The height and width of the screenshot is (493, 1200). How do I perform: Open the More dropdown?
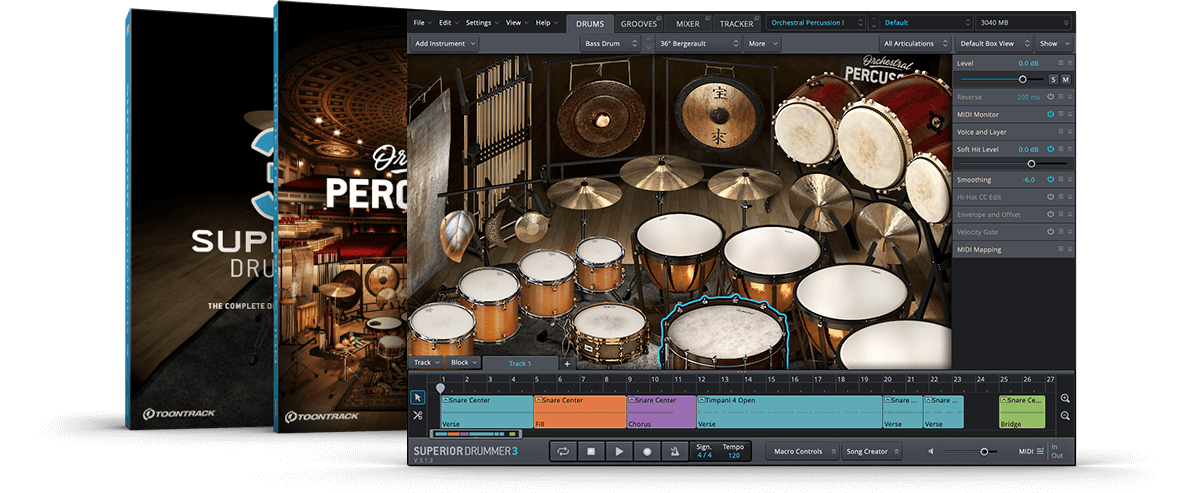(763, 43)
